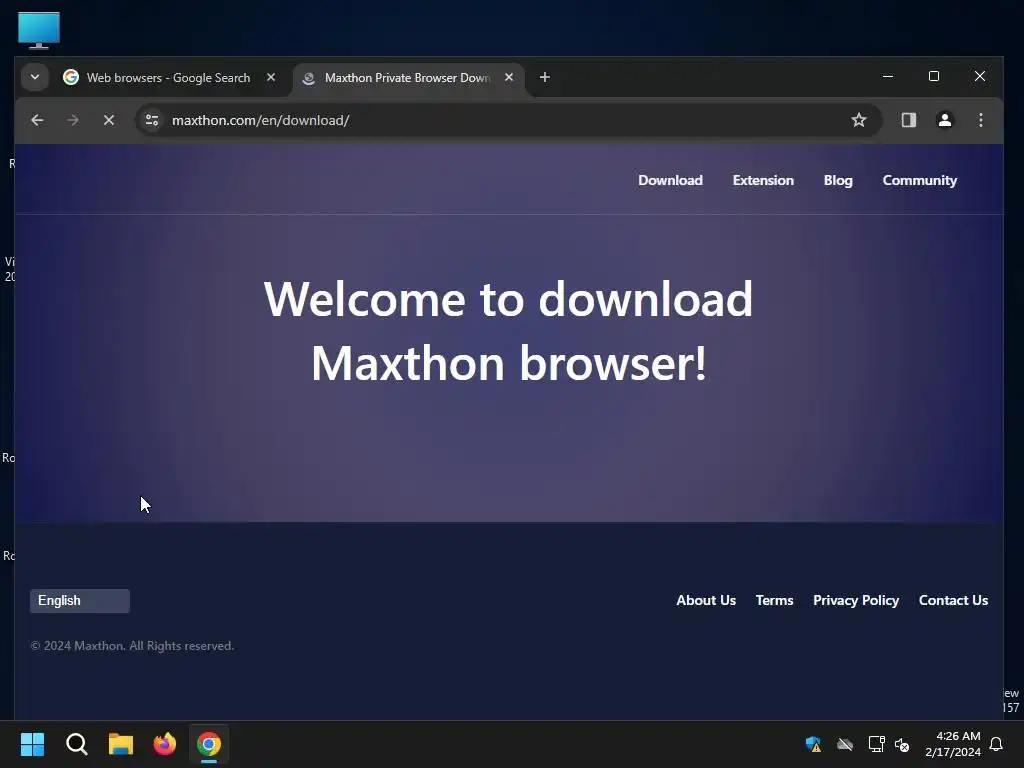Open a new tab with plus button
This screenshot has width=1024, height=768.
tap(545, 78)
